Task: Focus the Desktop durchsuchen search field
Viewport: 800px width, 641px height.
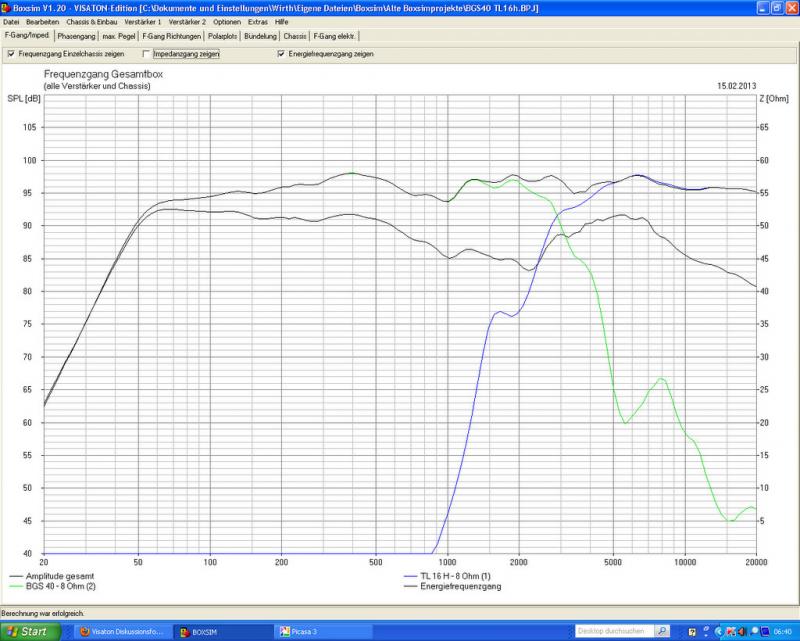Action: (x=615, y=632)
